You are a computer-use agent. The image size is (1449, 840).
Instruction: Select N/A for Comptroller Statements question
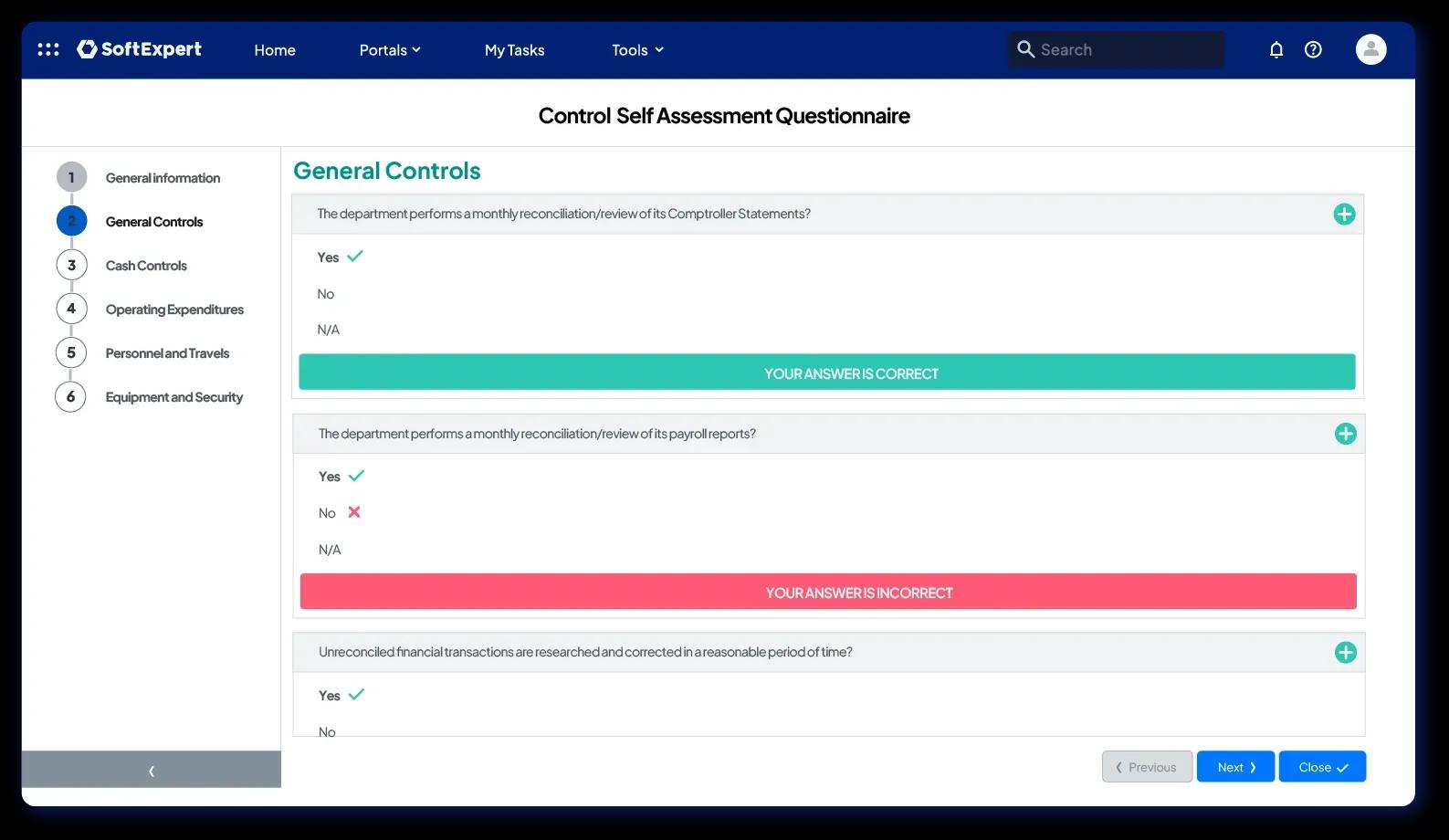(328, 330)
